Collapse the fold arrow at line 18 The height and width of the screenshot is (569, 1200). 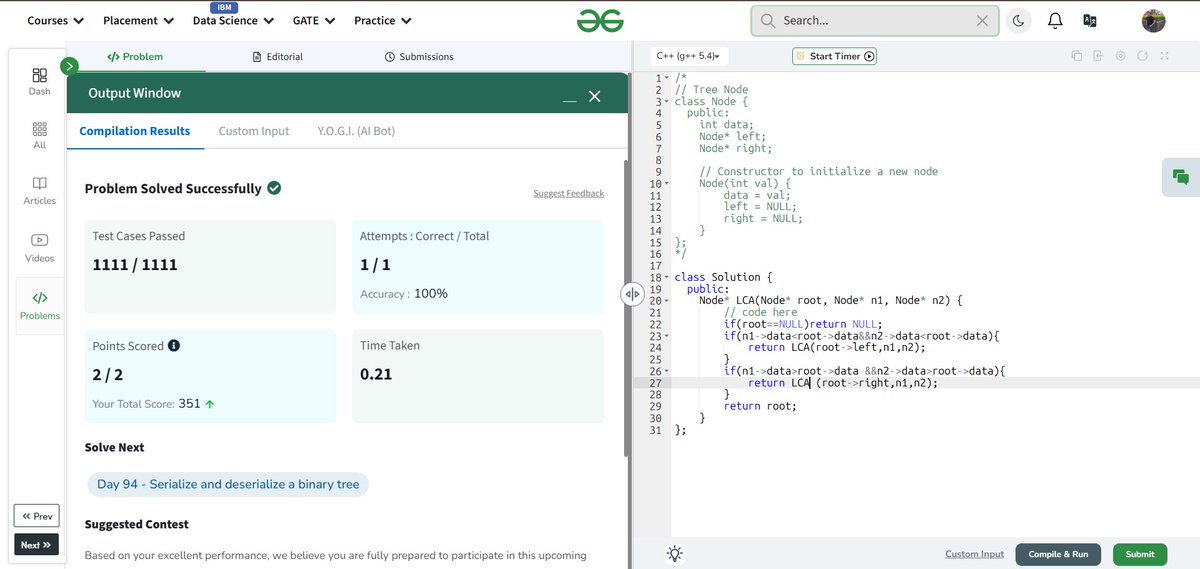(666, 277)
